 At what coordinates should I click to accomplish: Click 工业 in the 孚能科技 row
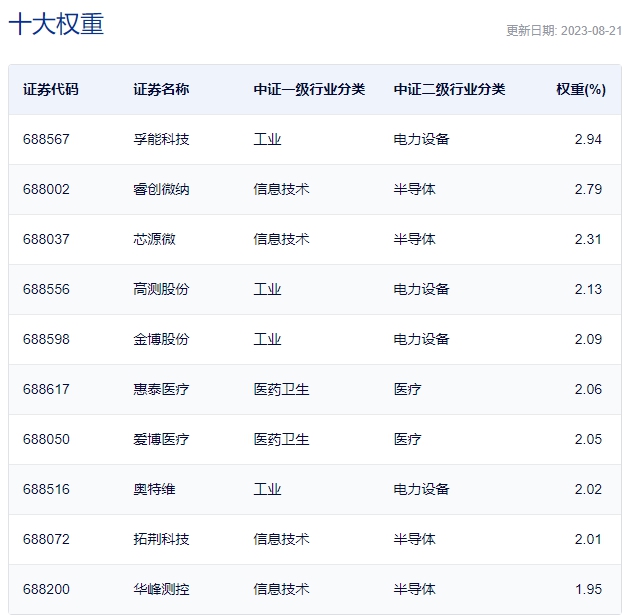click(267, 139)
